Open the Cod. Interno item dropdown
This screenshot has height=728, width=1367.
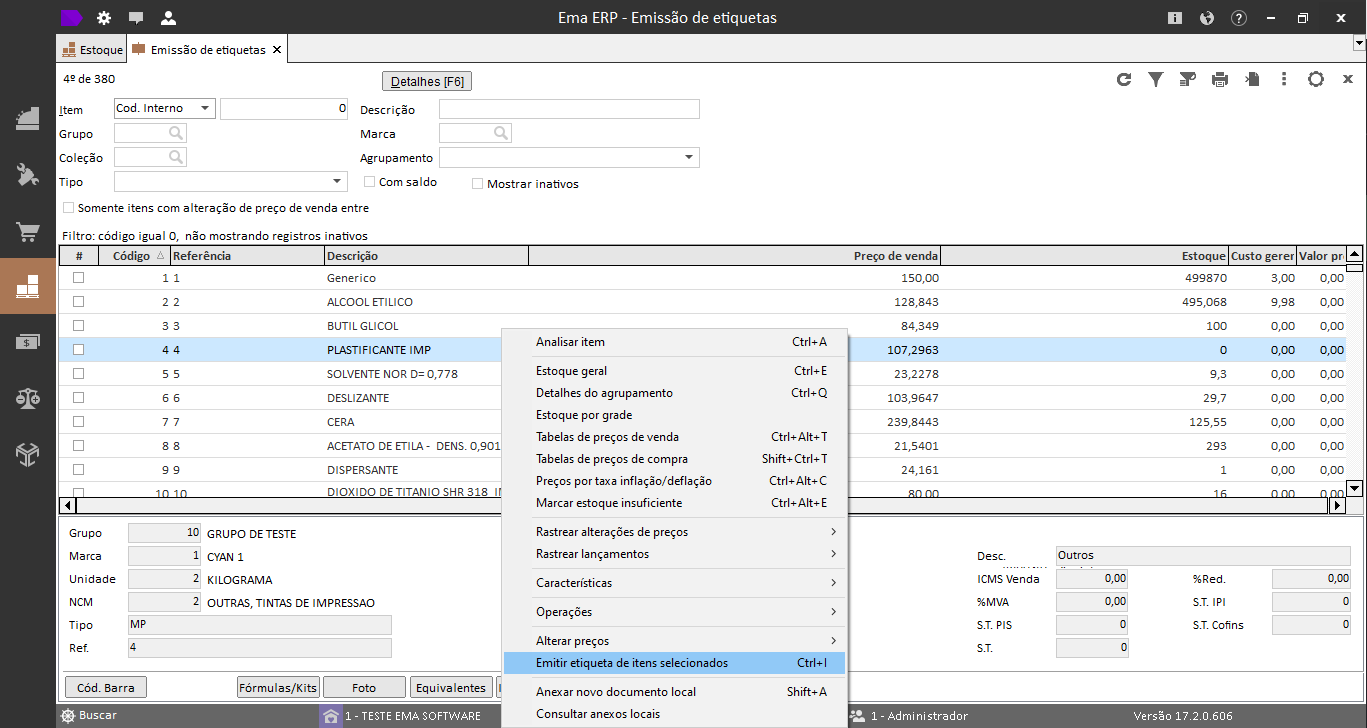[205, 108]
